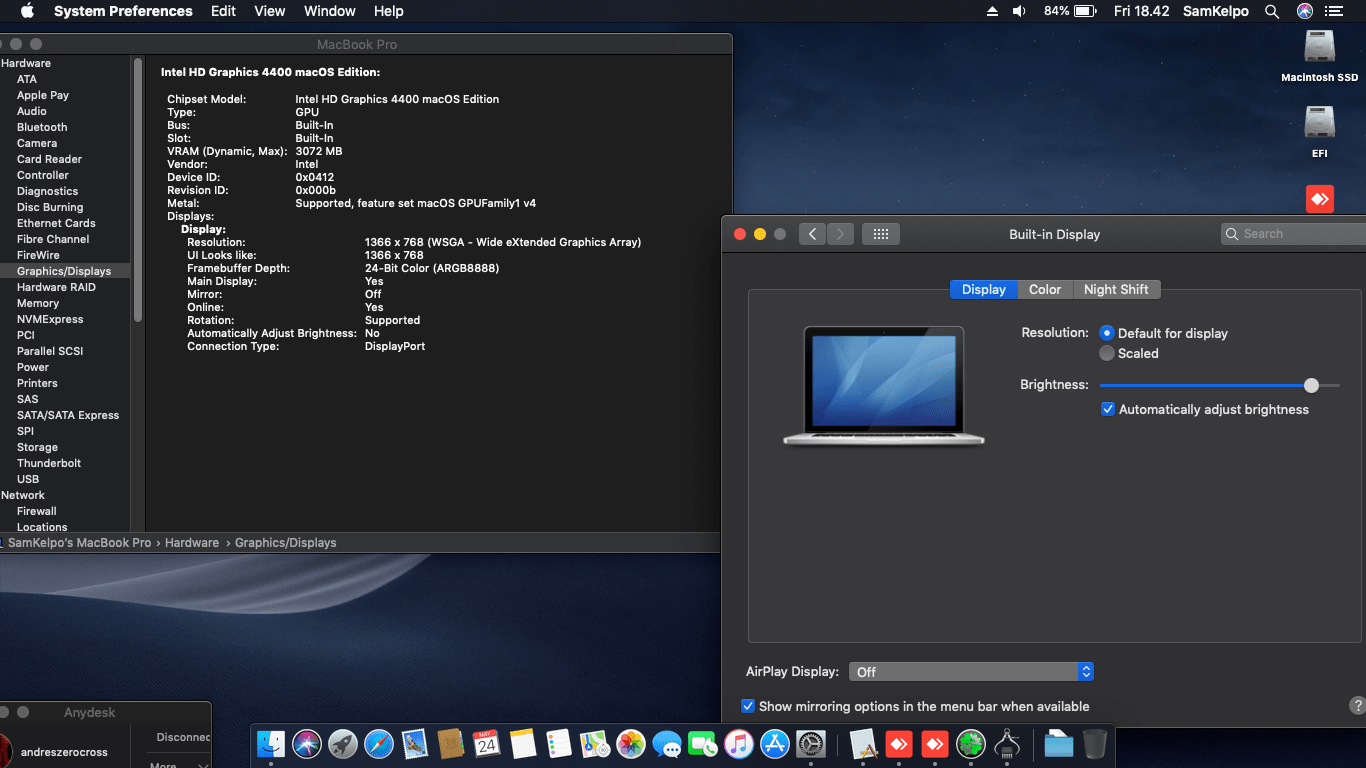The image size is (1366, 768).
Task: Open iTunes music icon in Dock
Action: click(739, 743)
